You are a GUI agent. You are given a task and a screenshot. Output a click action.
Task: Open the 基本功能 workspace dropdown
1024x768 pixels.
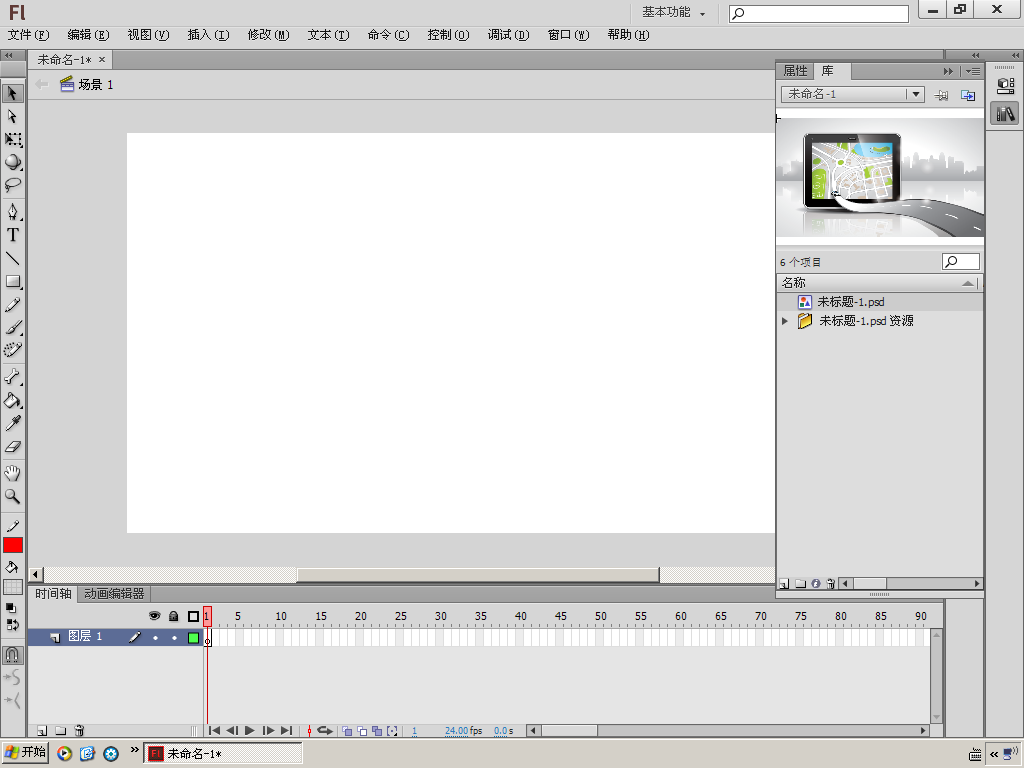point(673,12)
